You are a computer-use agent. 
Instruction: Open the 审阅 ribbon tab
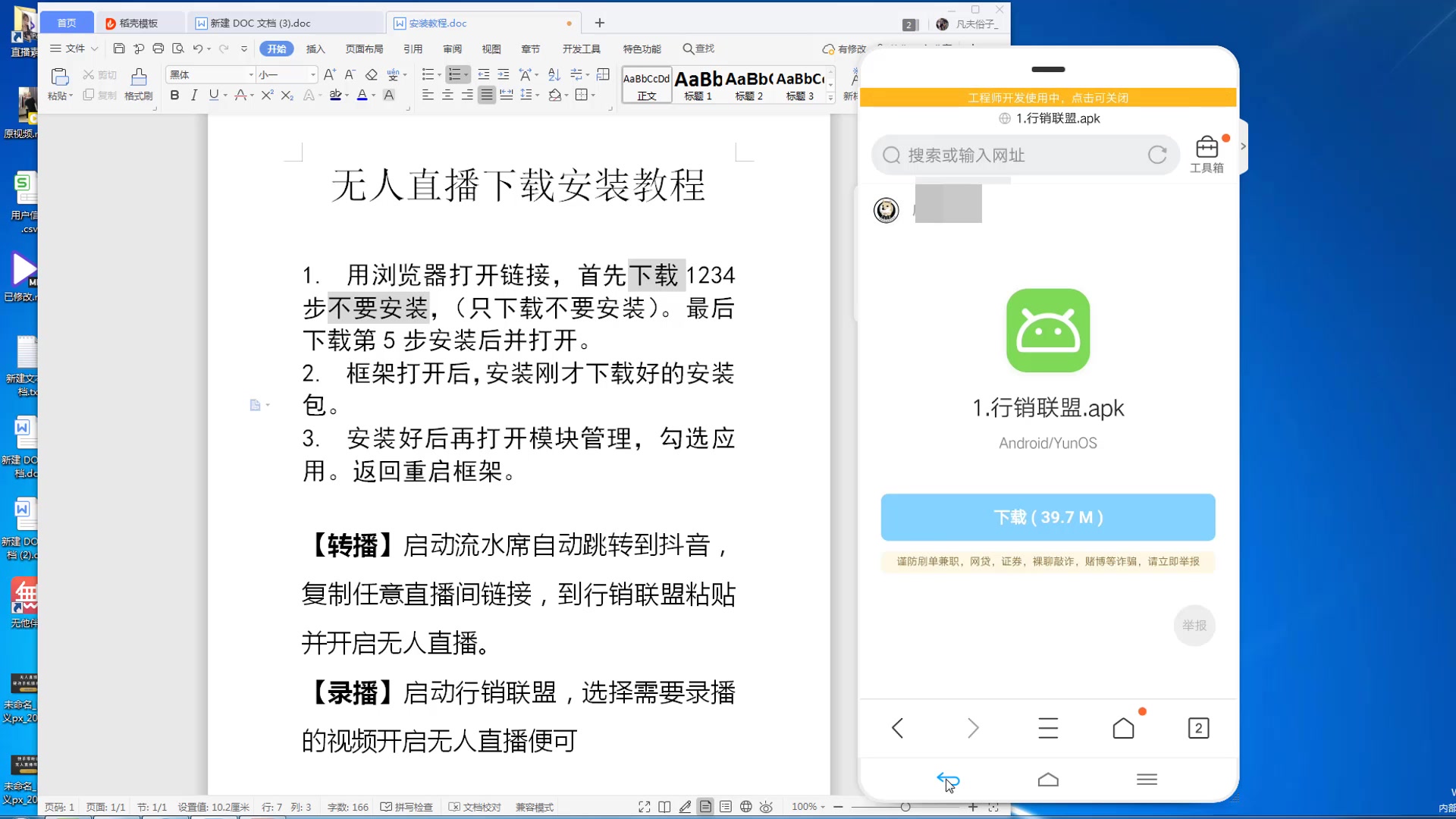[453, 49]
